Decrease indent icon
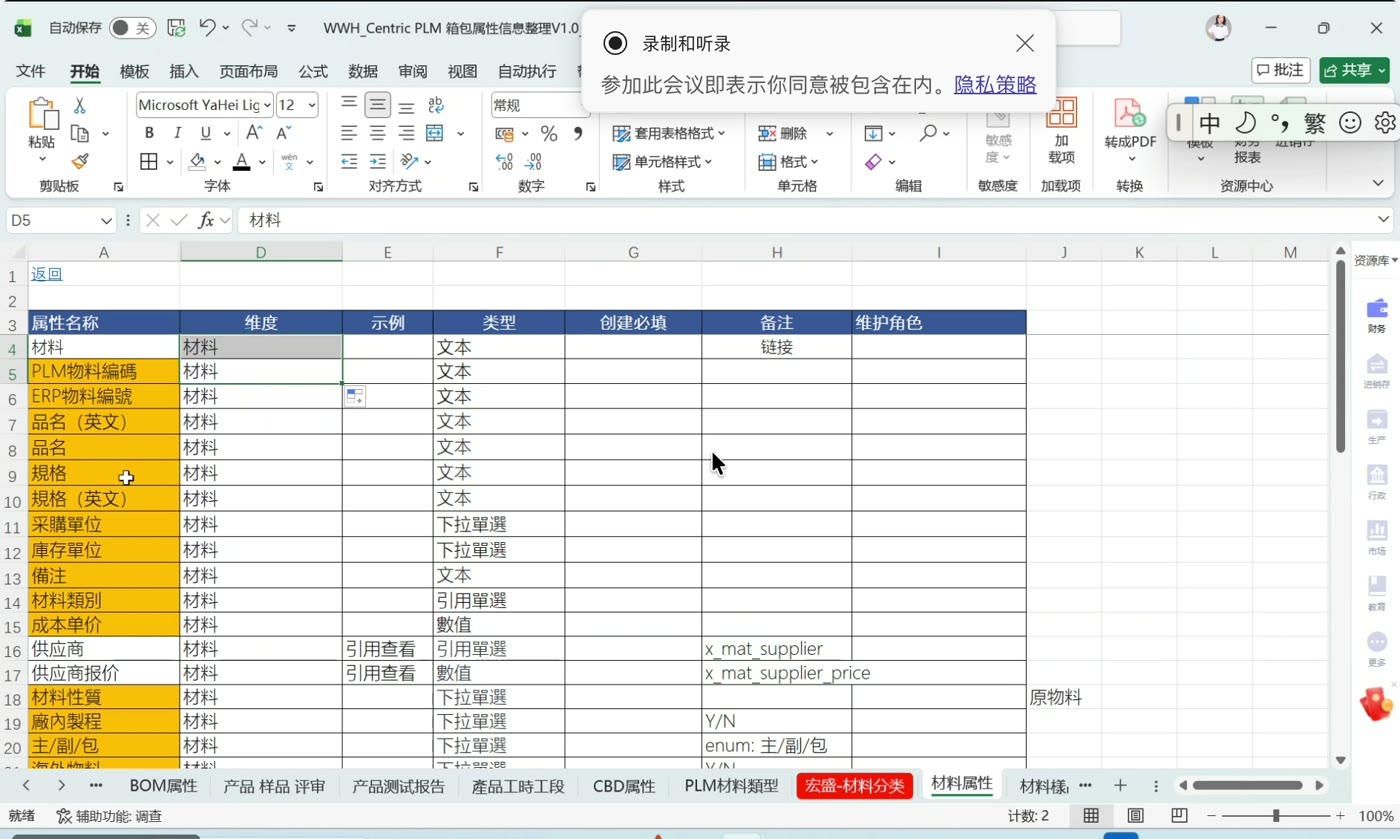Screen dimensions: 1400x839 coord(349,161)
